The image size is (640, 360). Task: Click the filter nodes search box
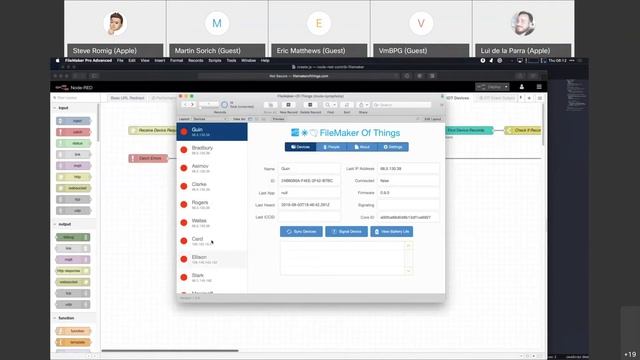(x=75, y=98)
